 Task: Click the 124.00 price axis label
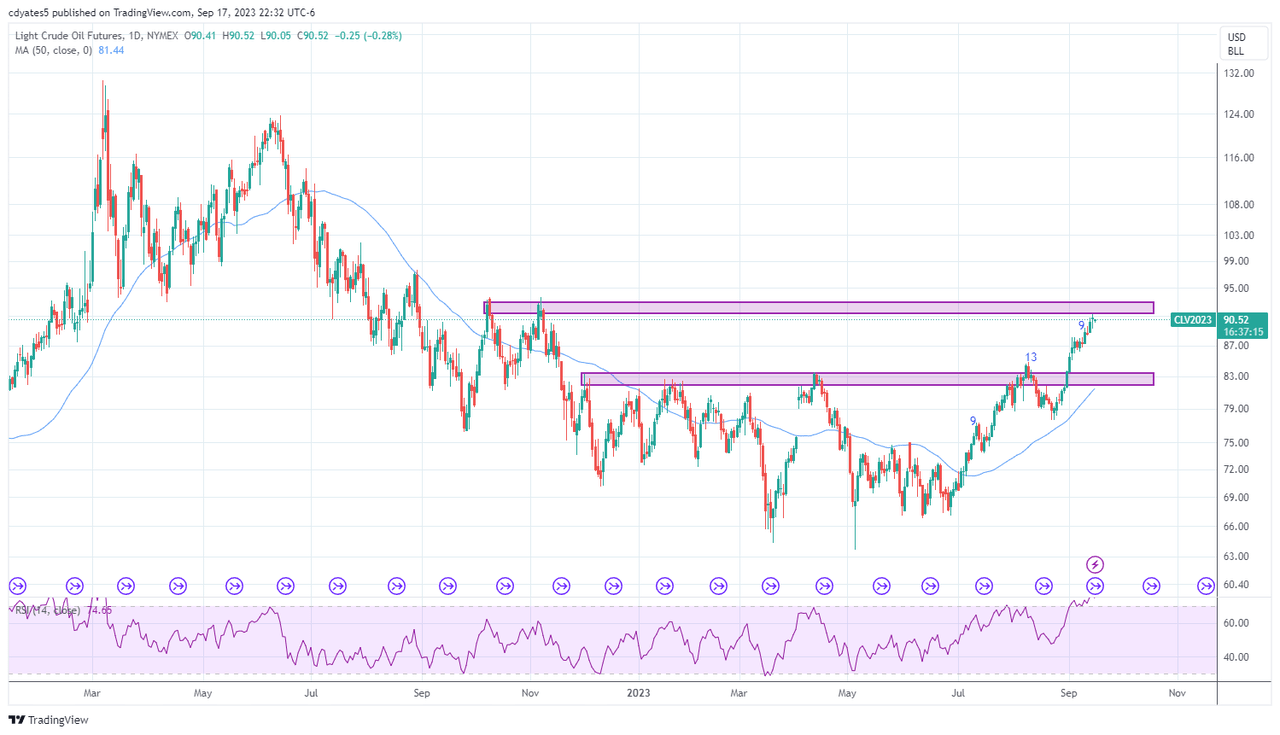pyautogui.click(x=1241, y=115)
